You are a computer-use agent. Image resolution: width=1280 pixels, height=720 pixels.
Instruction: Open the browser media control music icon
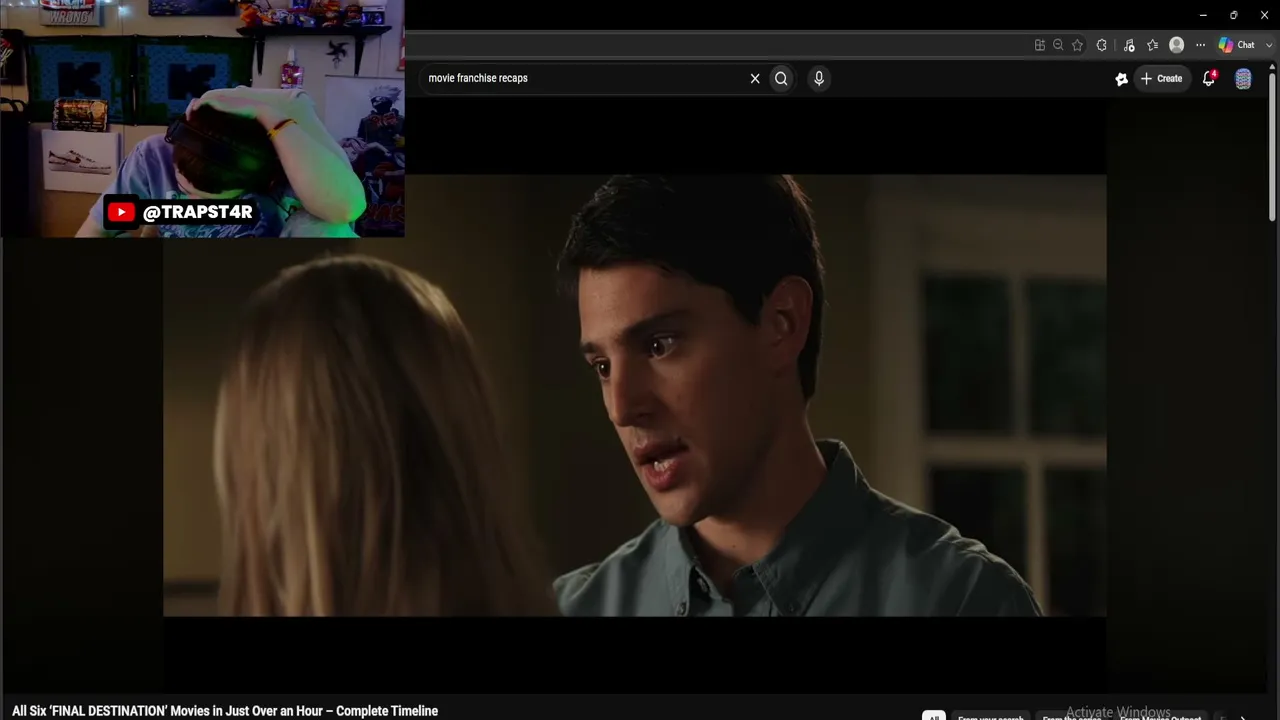click(1129, 45)
